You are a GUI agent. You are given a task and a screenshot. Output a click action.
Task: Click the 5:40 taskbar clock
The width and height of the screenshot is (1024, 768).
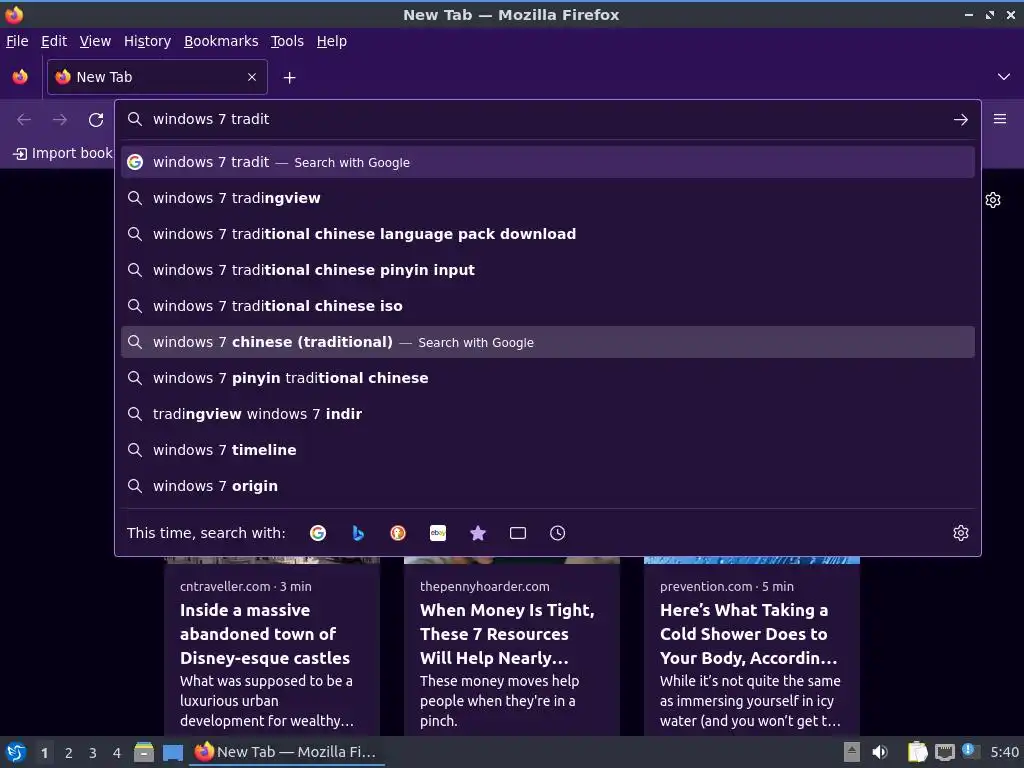click(x=1004, y=752)
